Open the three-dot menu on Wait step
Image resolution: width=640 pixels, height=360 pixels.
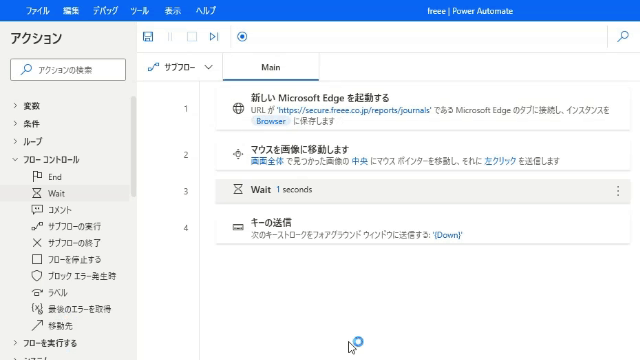click(618, 191)
